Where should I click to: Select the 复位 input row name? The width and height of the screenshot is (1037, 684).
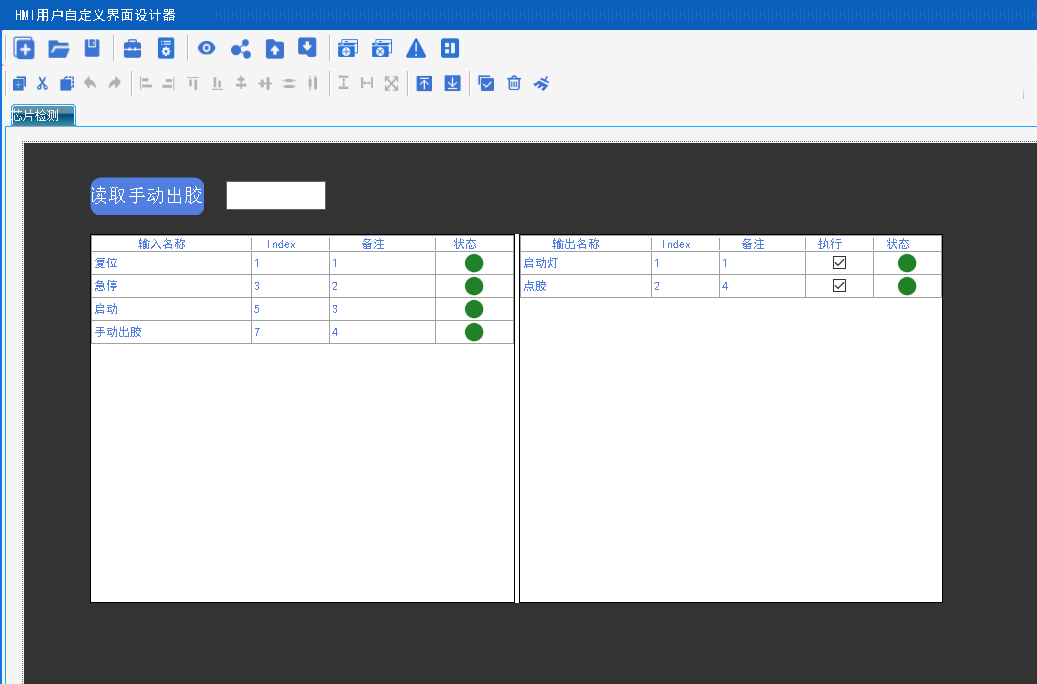pos(106,263)
